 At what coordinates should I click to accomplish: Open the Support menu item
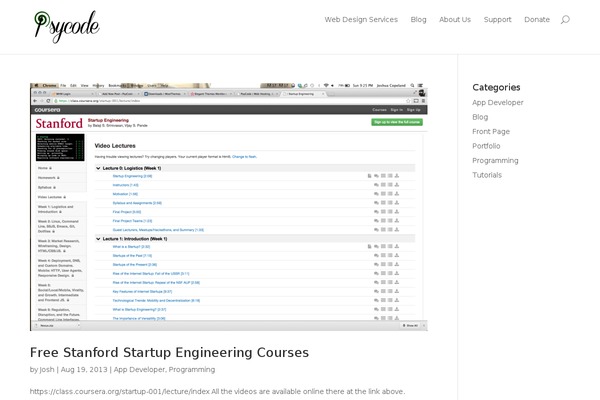coord(497,20)
